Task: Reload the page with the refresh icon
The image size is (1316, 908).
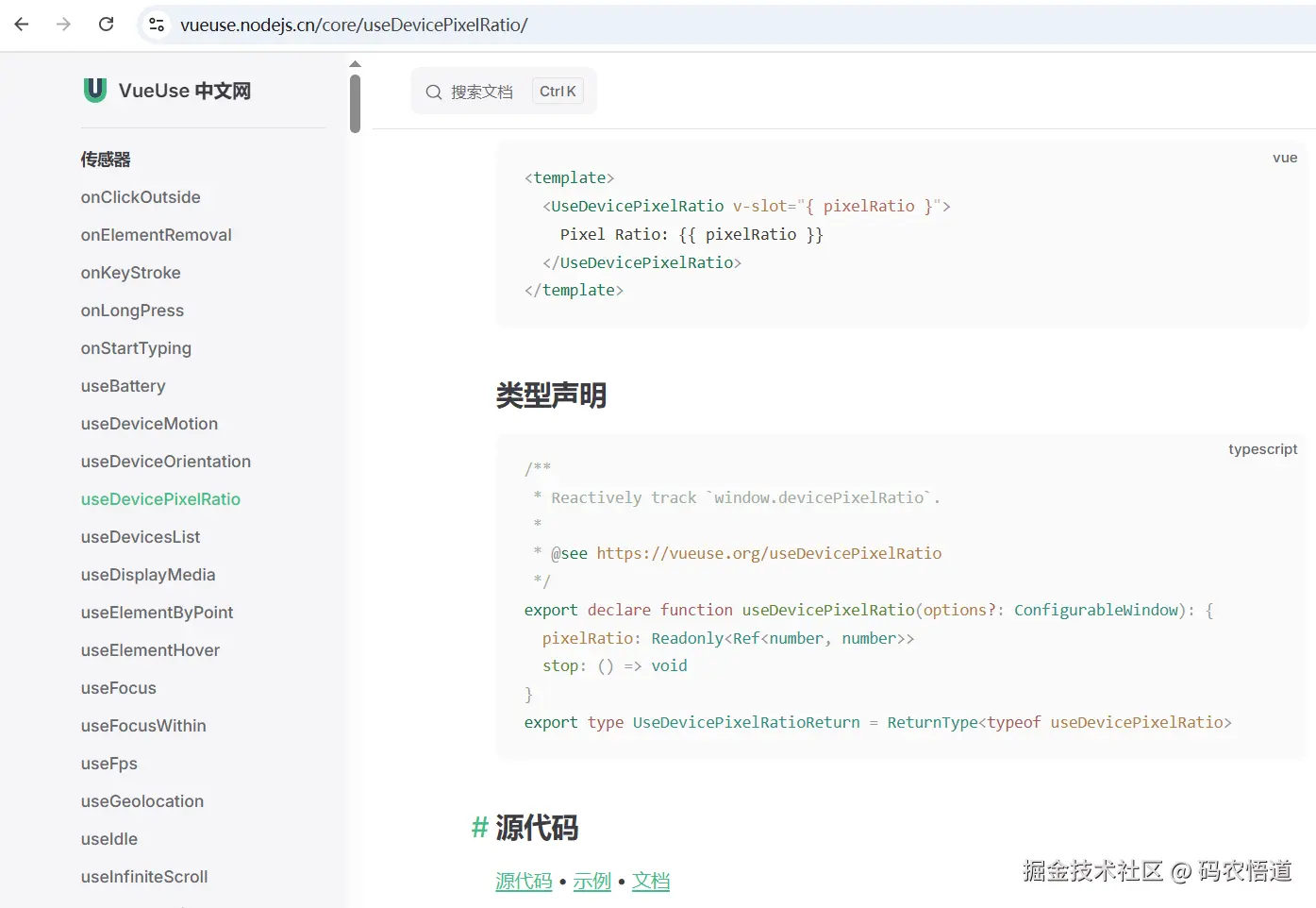Action: [107, 25]
